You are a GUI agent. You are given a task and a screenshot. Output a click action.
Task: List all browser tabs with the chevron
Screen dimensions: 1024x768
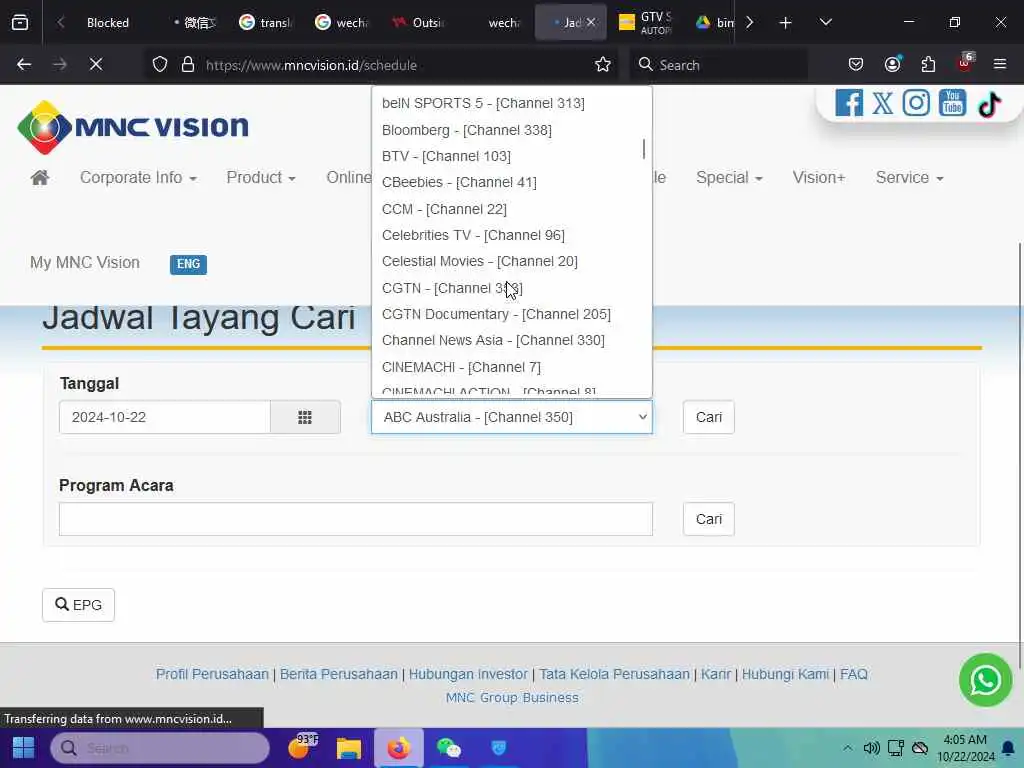click(x=825, y=22)
